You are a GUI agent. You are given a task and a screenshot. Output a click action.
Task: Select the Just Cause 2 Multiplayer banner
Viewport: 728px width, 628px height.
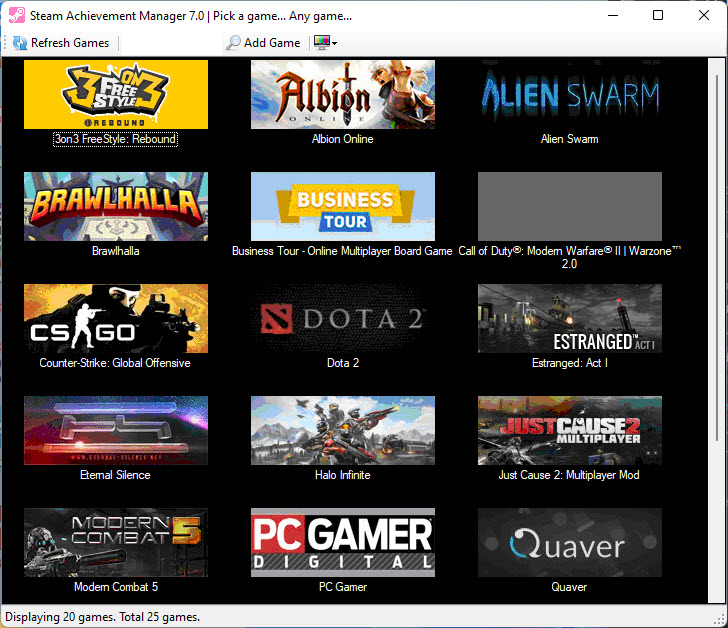click(570, 430)
